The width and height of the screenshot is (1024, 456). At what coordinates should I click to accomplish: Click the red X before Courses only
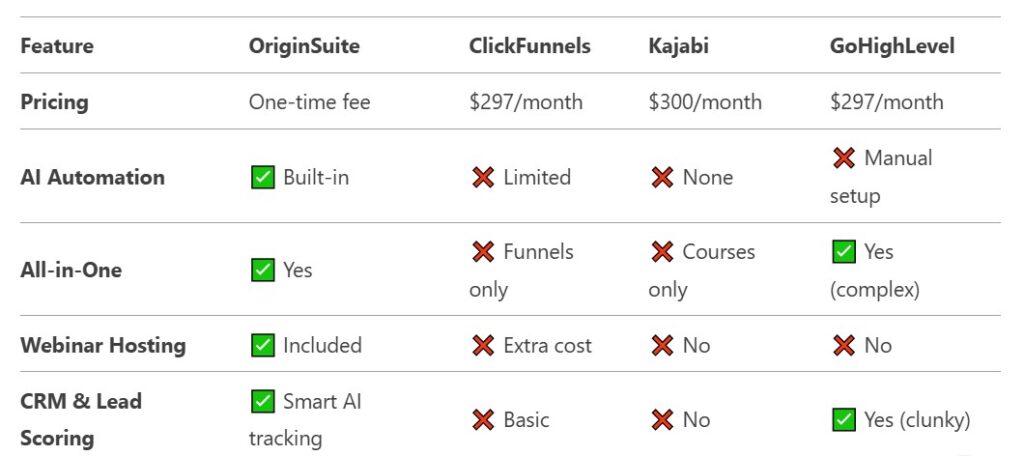[662, 252]
